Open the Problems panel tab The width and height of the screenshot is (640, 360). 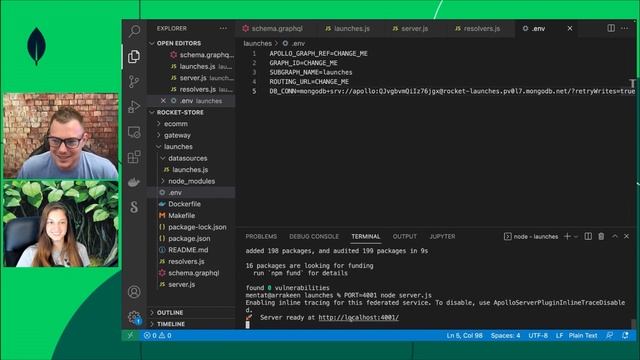pyautogui.click(x=261, y=236)
